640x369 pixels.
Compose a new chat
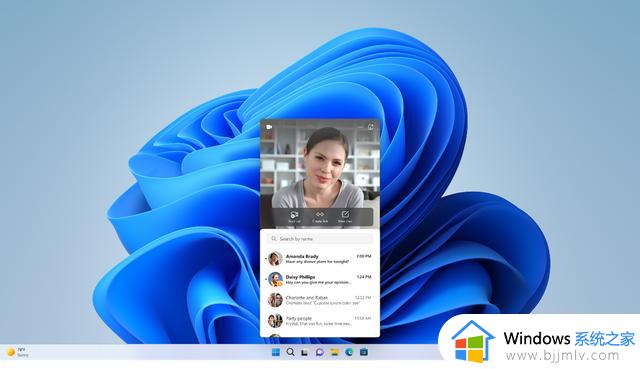coord(345,217)
